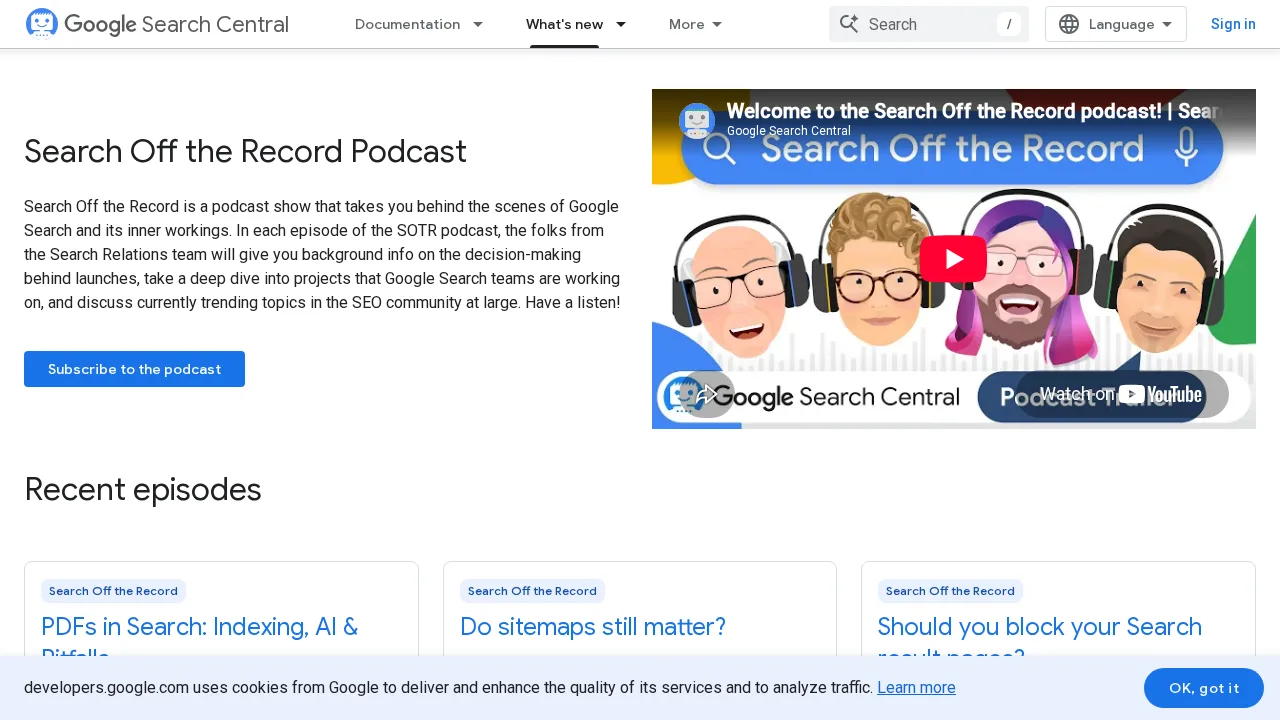
Task: Click the Search Off the Record Podcast heading
Action: click(x=245, y=152)
